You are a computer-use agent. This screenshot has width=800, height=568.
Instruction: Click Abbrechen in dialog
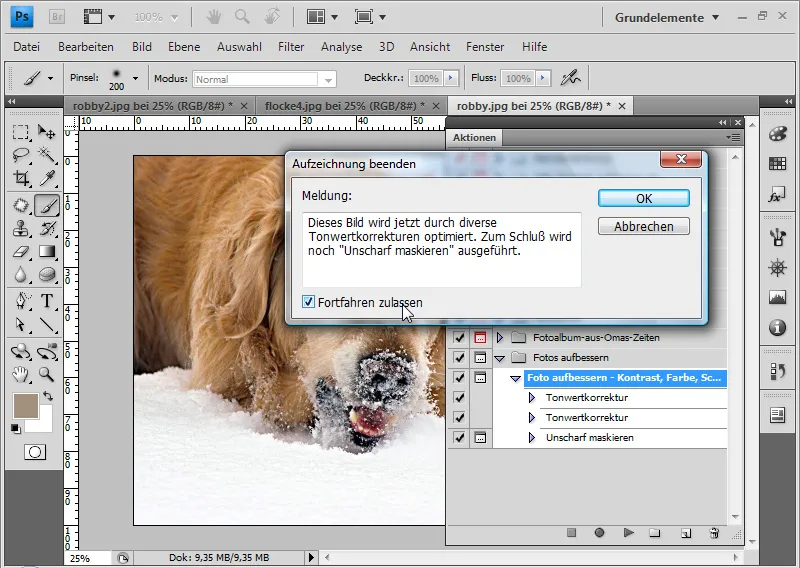[644, 226]
